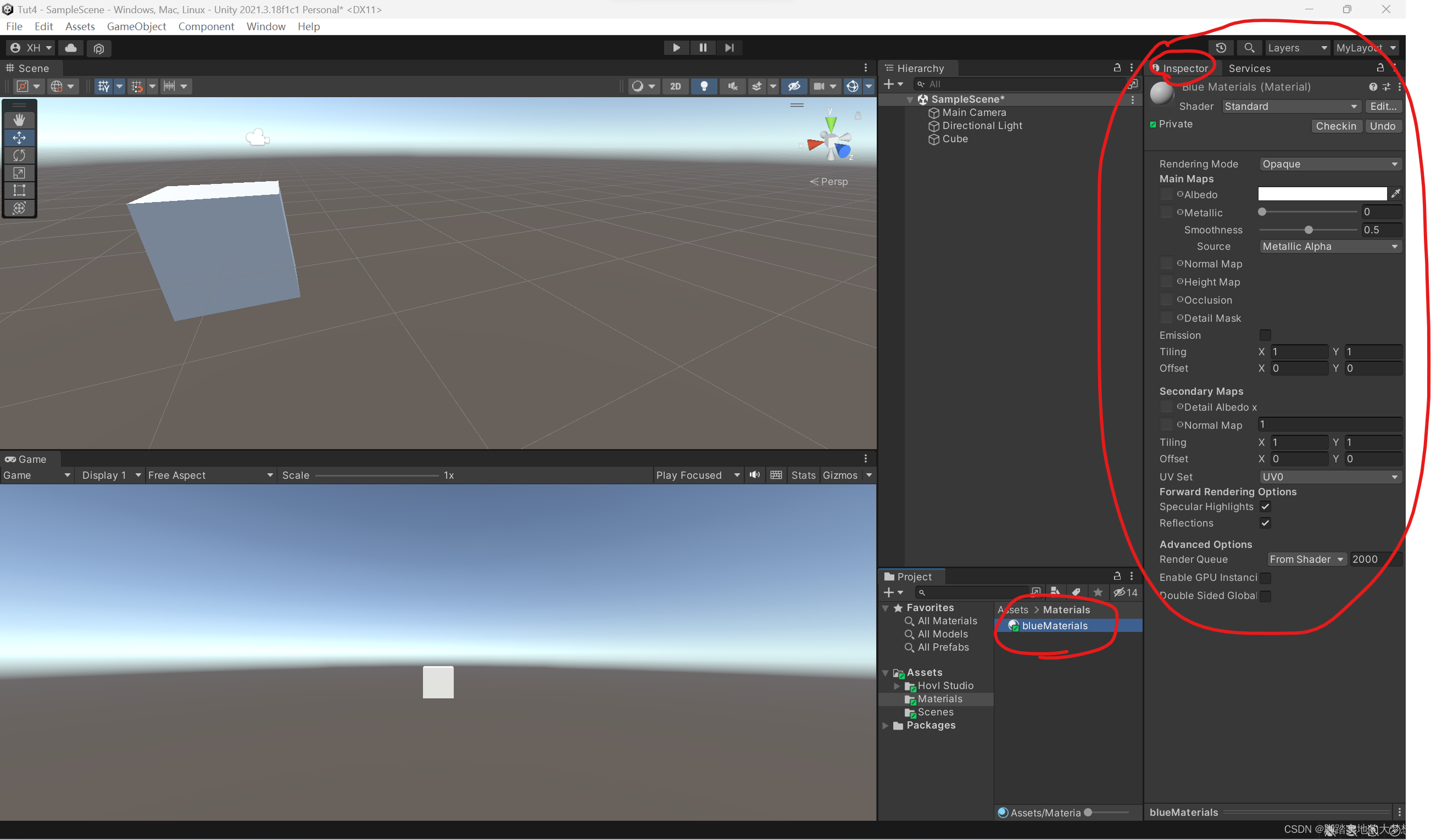Switch to the Services tab

(x=1249, y=68)
